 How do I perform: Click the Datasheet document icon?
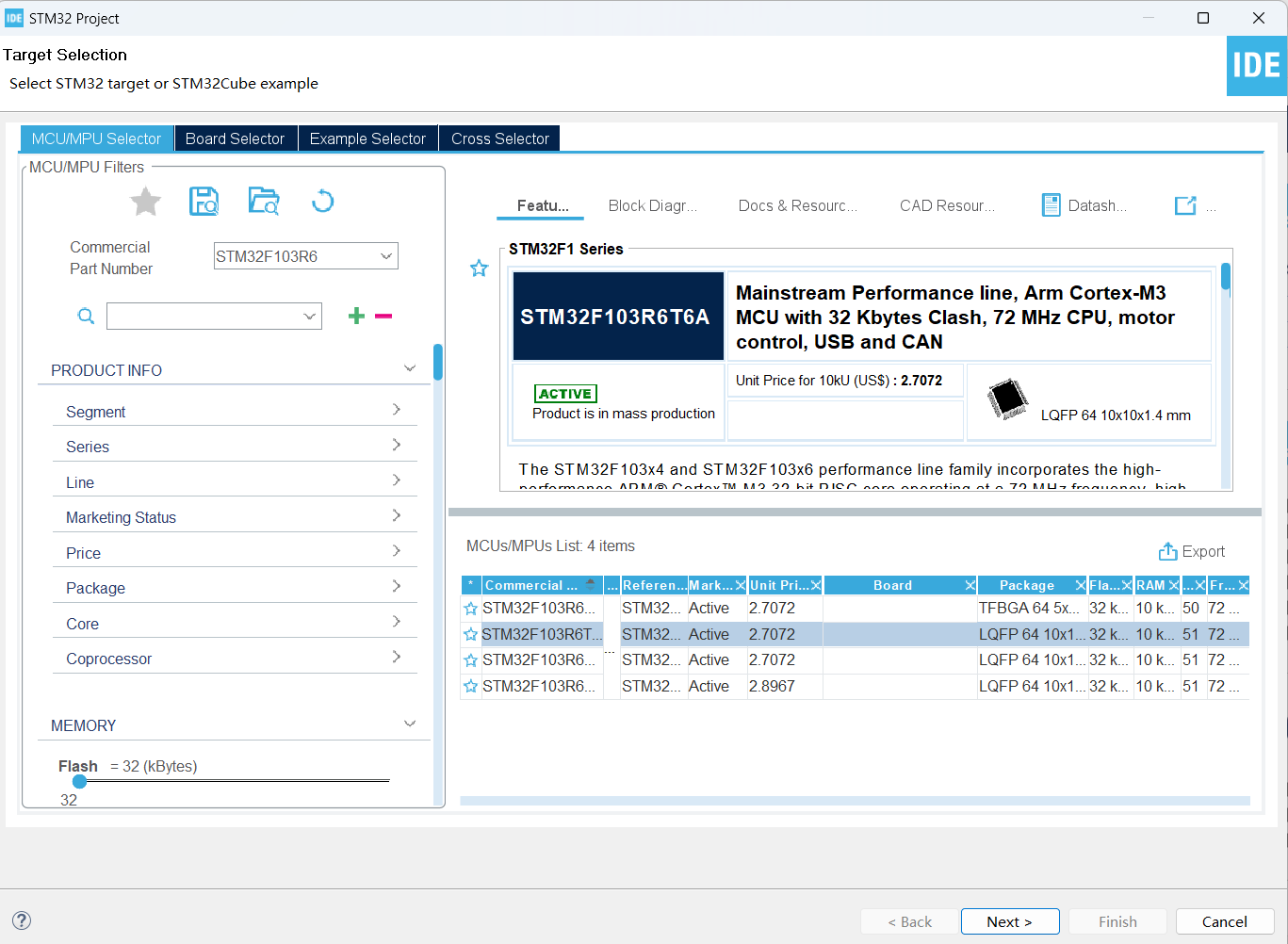(1051, 205)
